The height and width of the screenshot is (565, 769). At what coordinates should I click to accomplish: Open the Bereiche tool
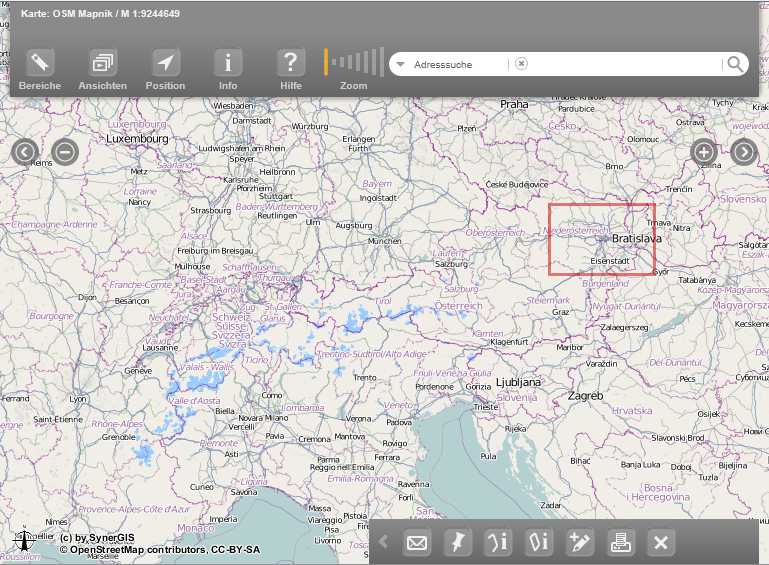(40, 63)
